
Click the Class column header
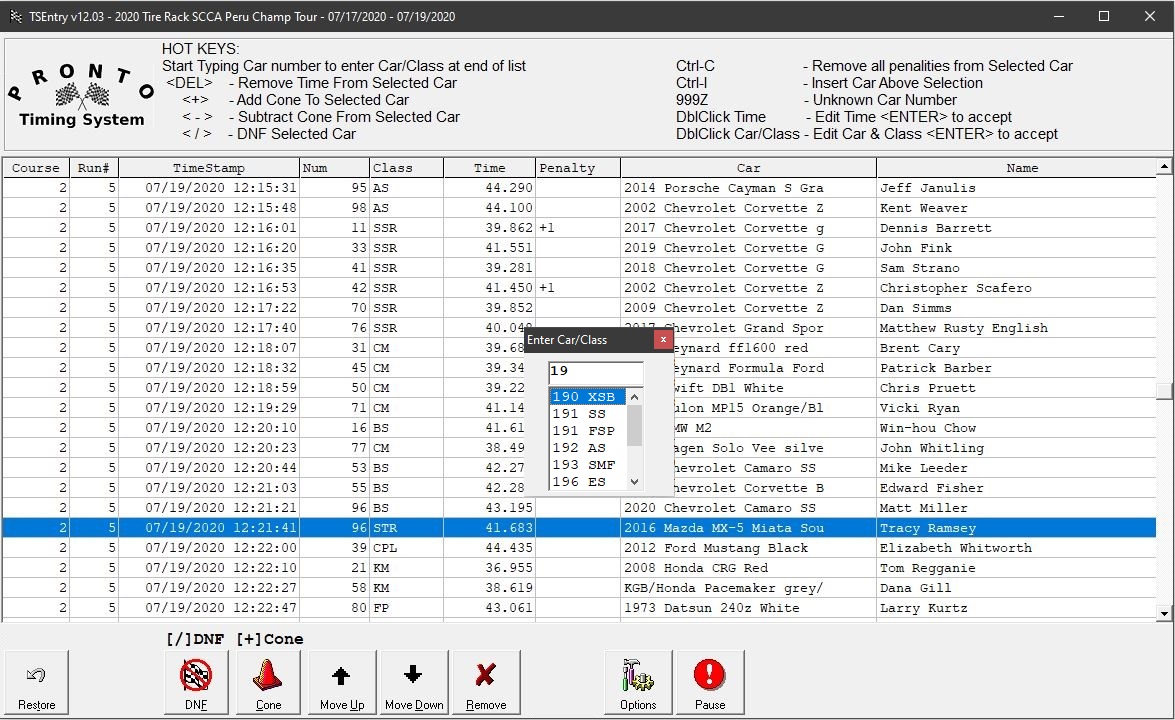pyautogui.click(x=406, y=168)
